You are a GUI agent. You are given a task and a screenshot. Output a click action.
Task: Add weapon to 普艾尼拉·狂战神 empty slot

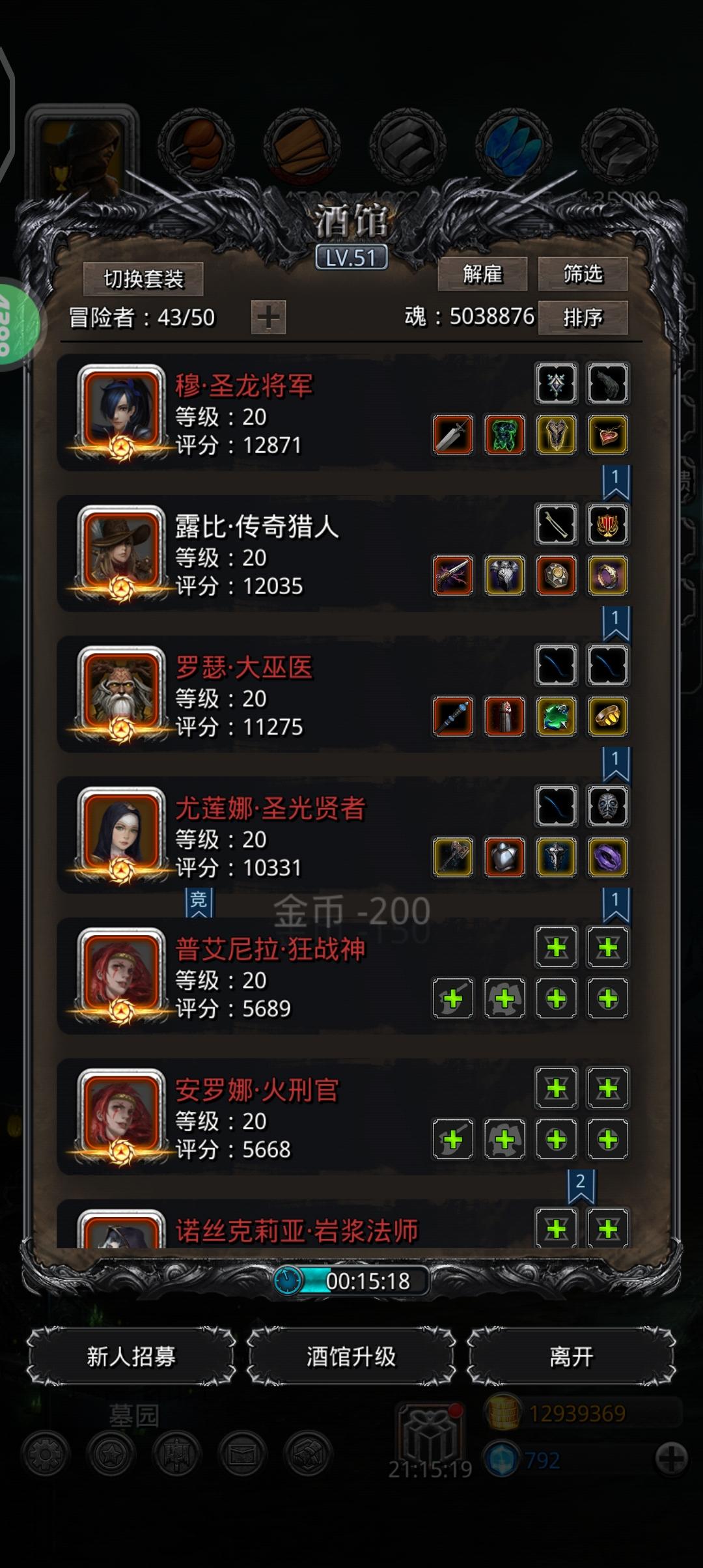(x=453, y=998)
